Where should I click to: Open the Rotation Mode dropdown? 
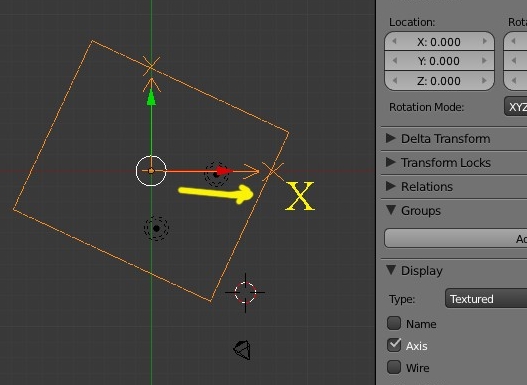[516, 107]
